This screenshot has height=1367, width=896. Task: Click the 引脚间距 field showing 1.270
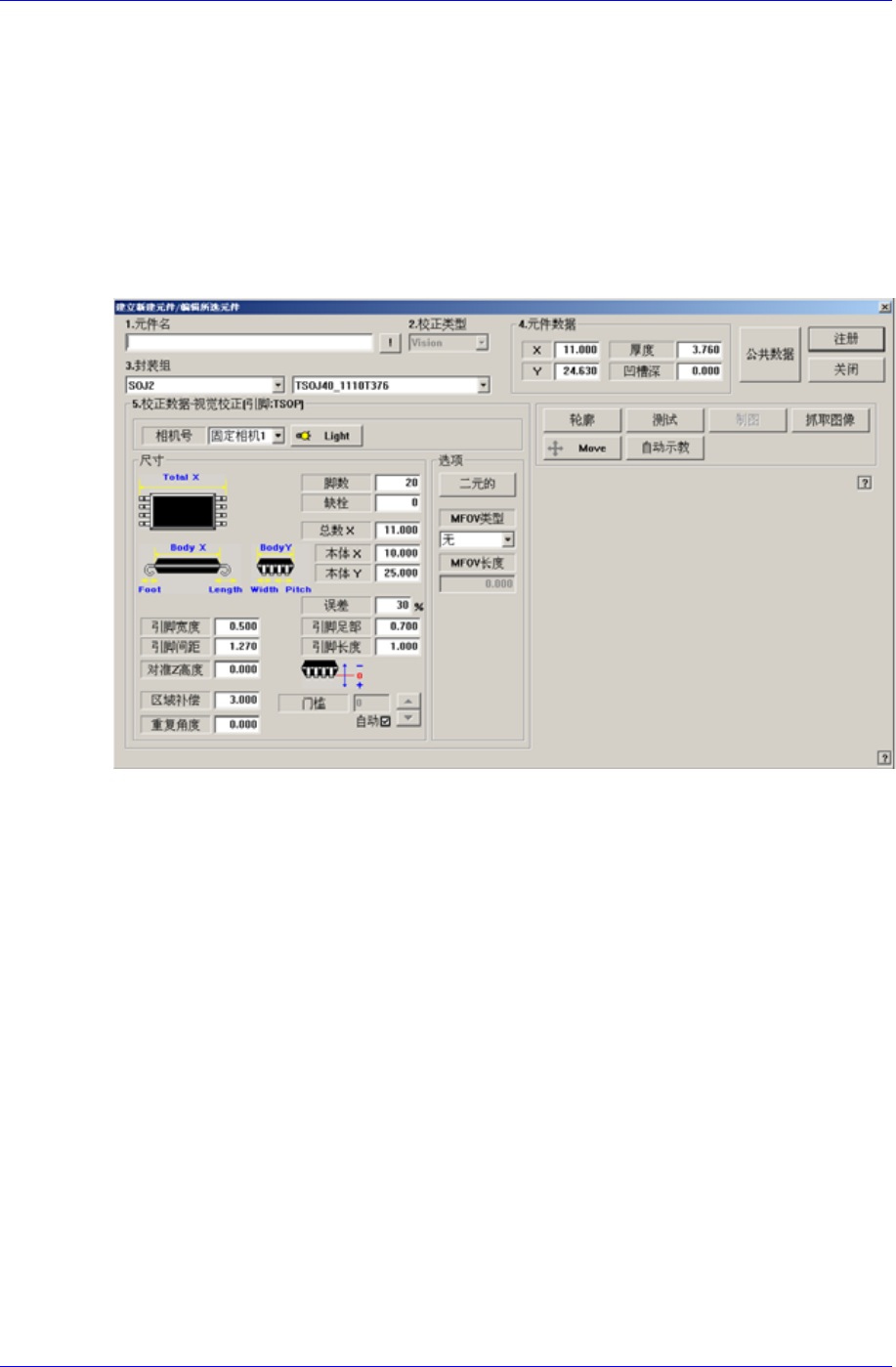click(237, 647)
